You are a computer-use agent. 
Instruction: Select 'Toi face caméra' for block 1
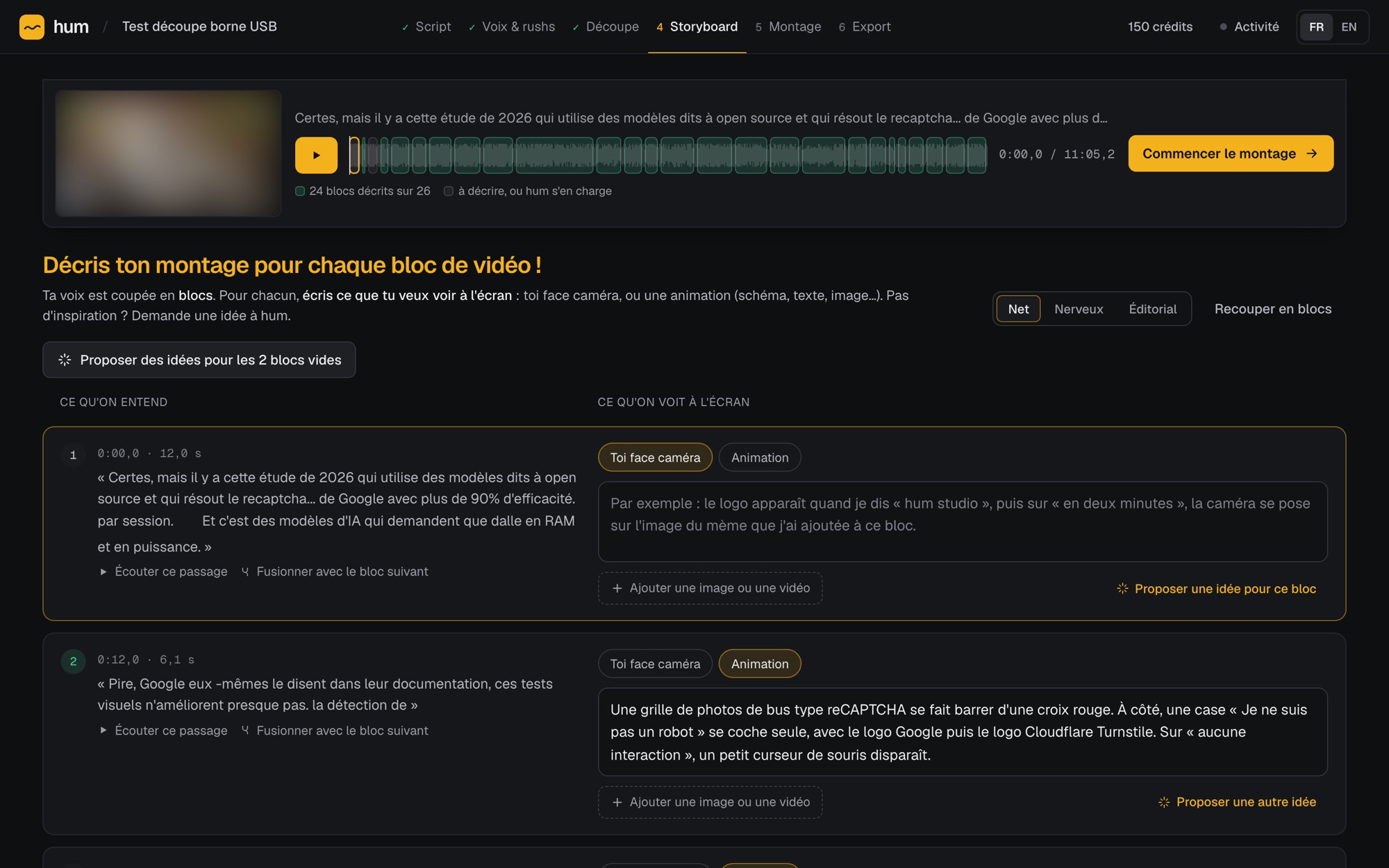tap(655, 458)
